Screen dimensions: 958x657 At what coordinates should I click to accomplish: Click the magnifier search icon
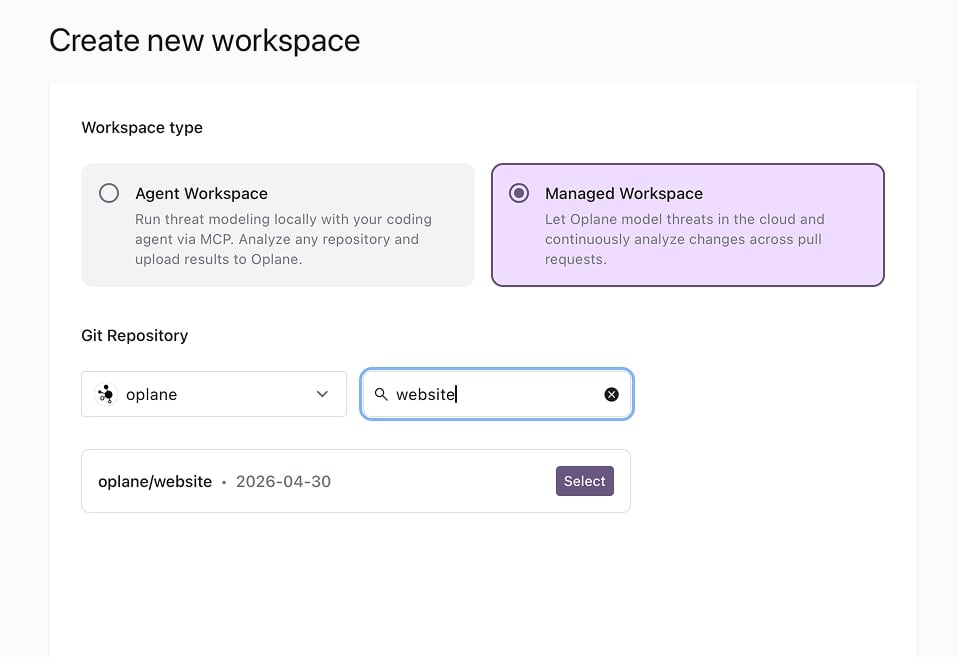[x=381, y=394]
